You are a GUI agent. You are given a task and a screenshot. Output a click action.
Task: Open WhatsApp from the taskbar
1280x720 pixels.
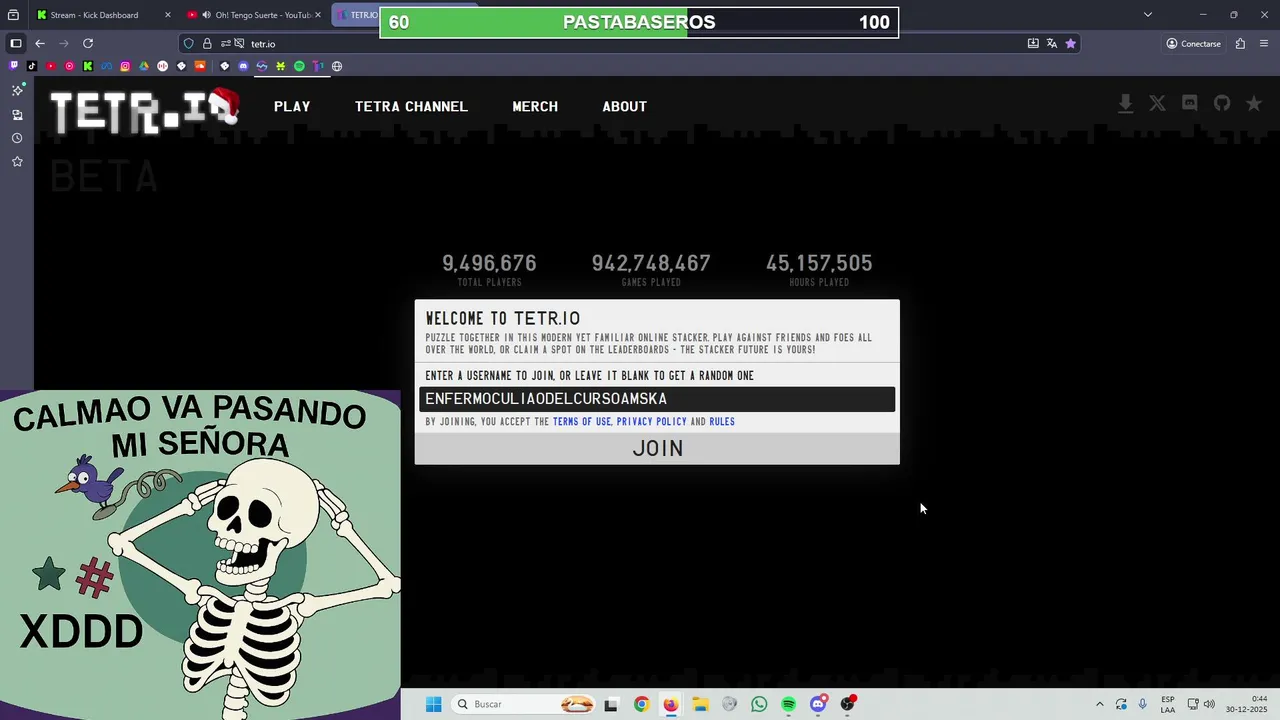coord(759,704)
